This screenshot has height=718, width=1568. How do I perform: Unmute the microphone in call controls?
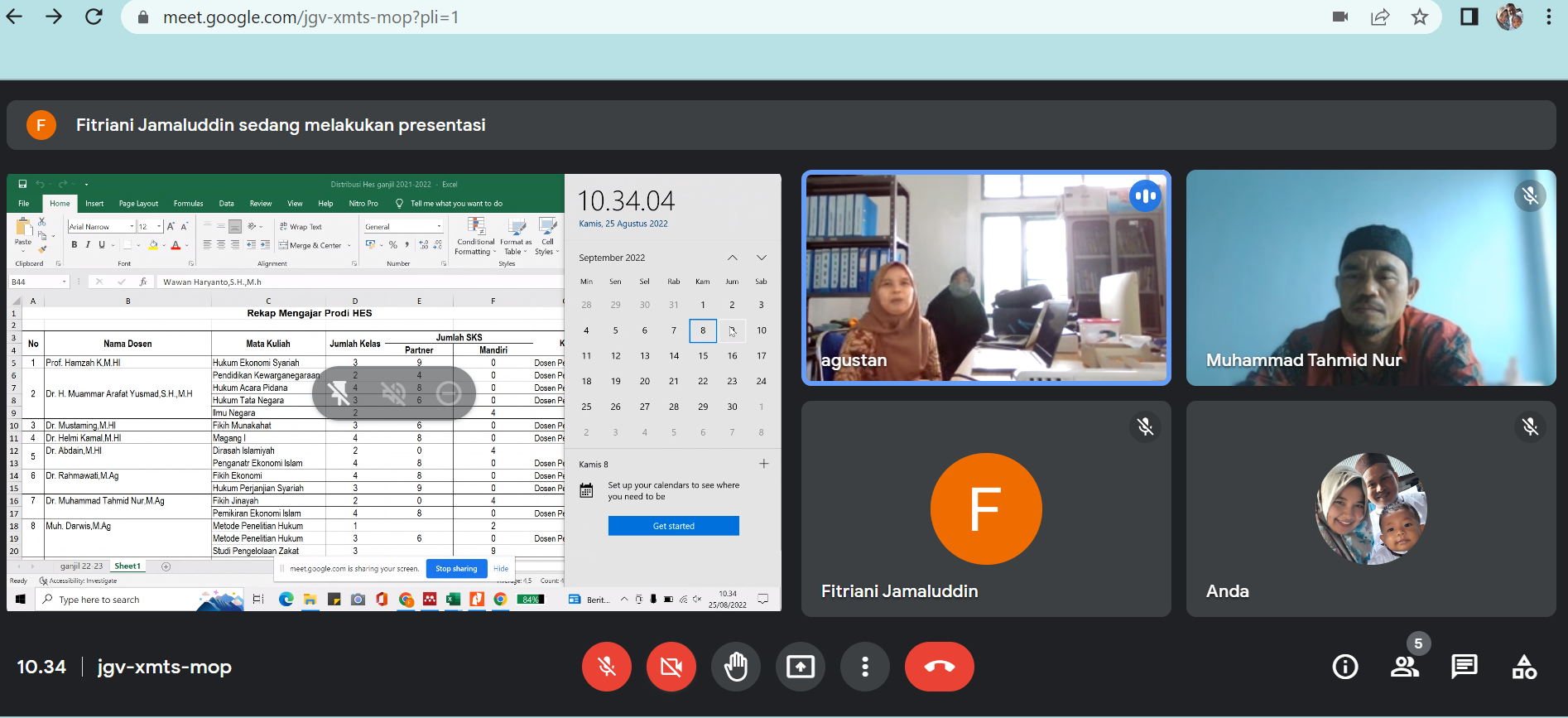click(x=606, y=667)
